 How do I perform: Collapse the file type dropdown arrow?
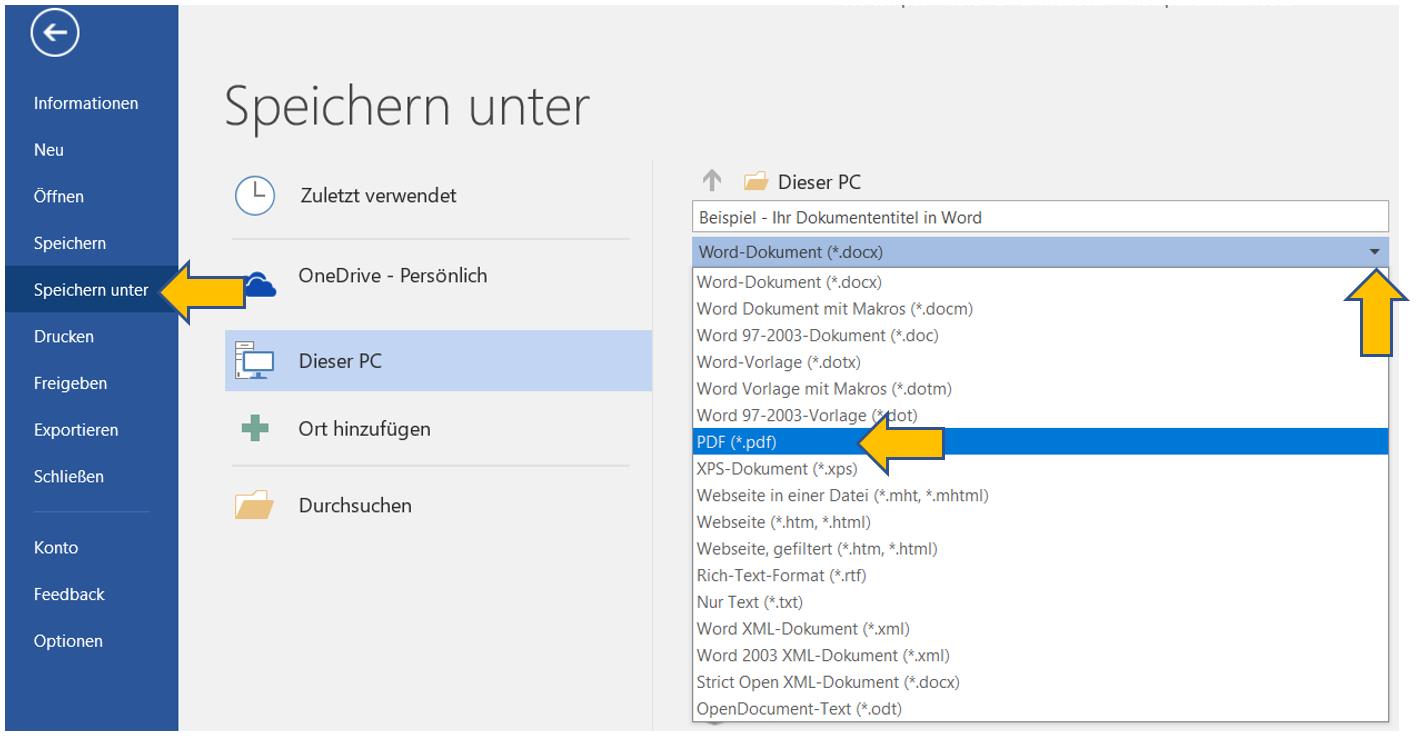point(1376,252)
